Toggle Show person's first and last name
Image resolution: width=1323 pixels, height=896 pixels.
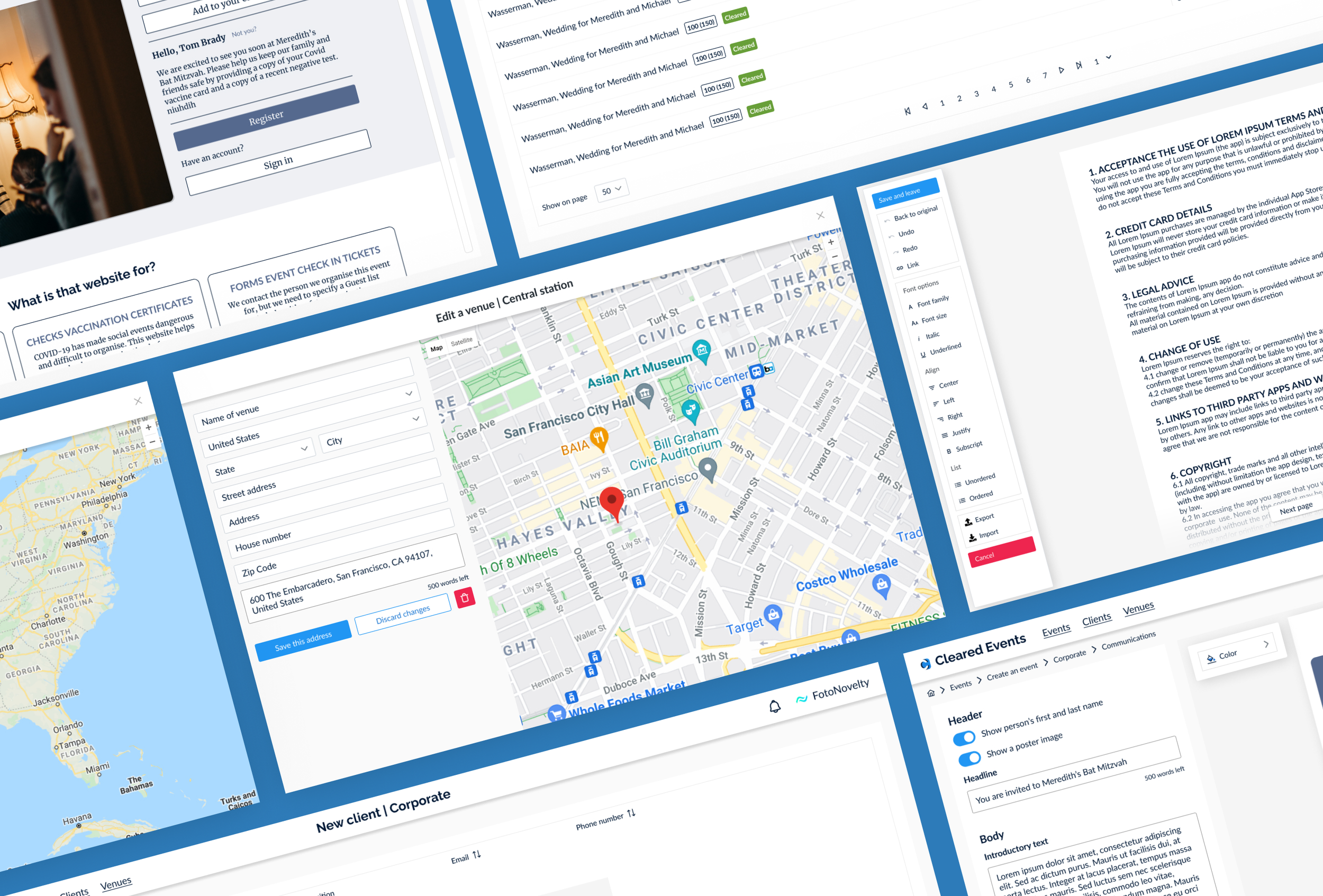pyautogui.click(x=964, y=738)
